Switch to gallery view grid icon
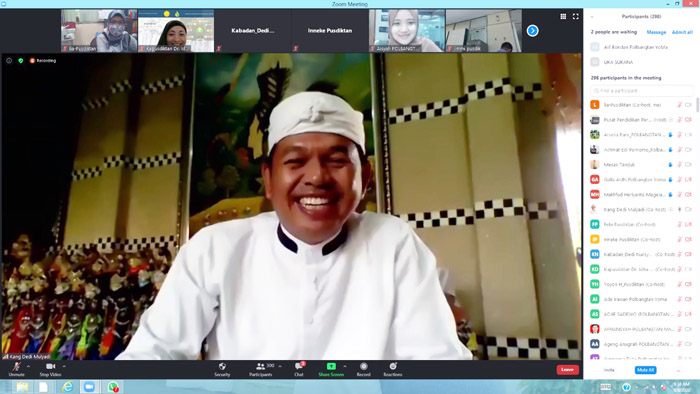700x394 pixels. coord(563,17)
